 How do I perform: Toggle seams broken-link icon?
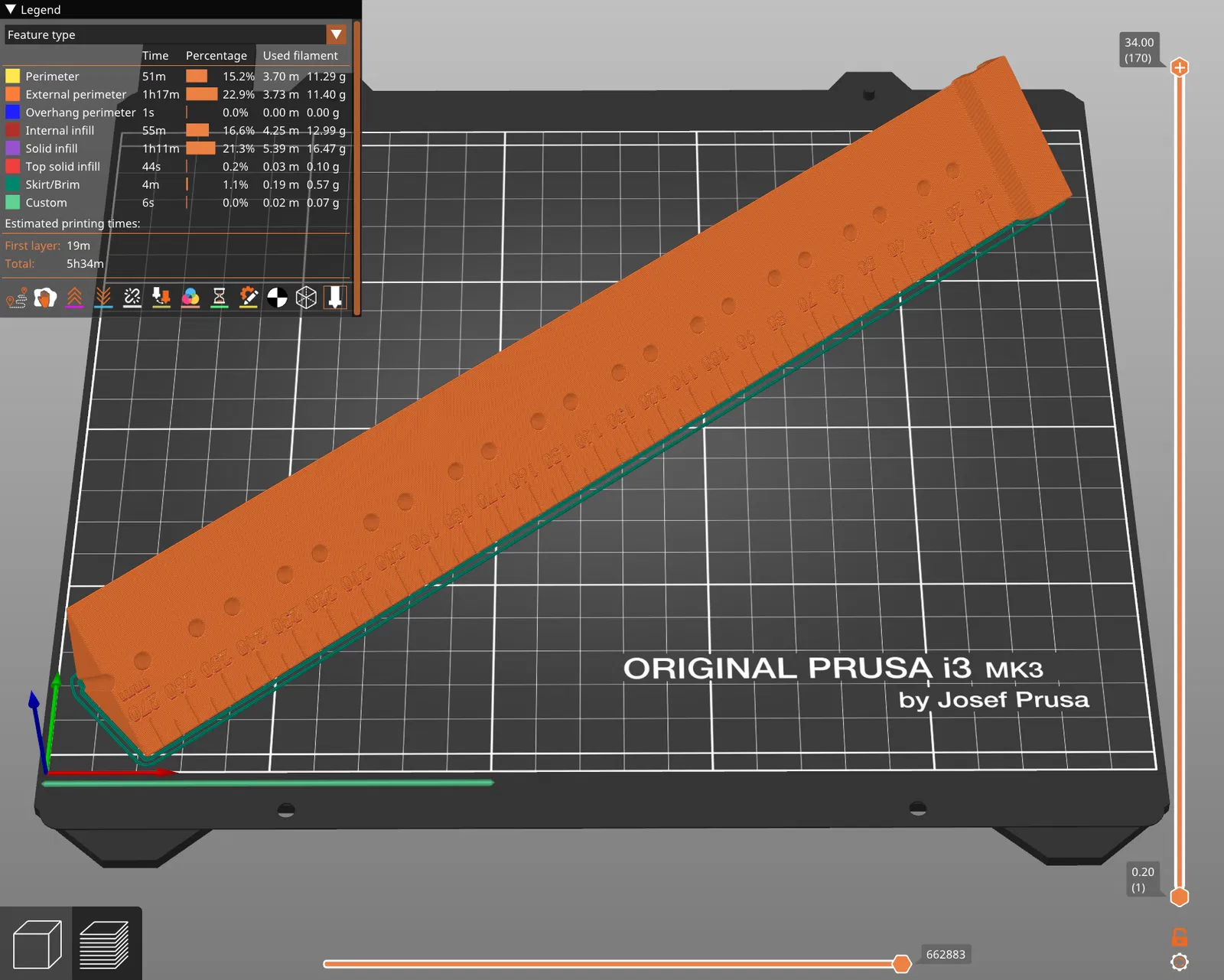tap(132, 298)
